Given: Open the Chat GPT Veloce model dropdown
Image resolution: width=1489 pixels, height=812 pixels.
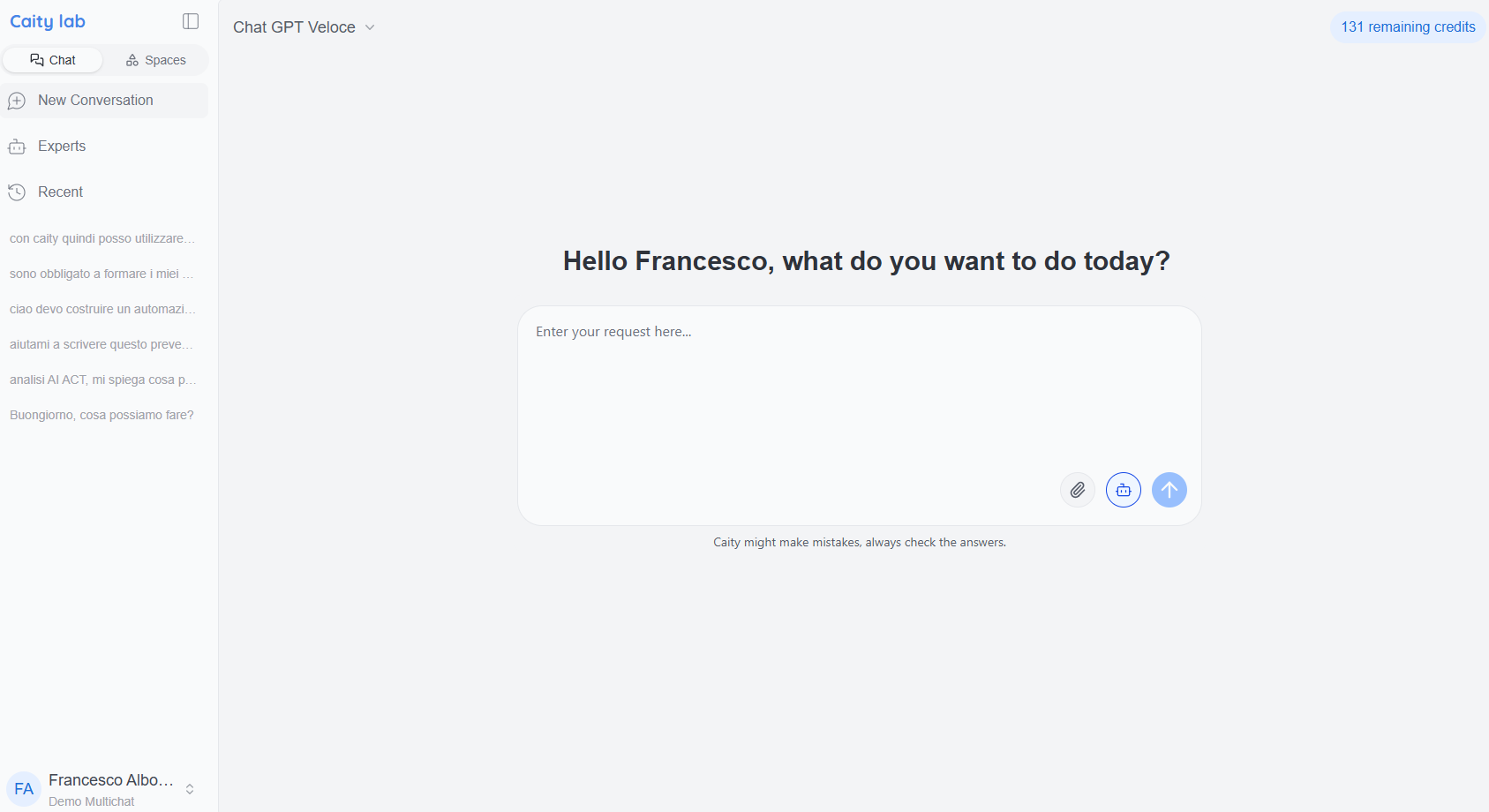Looking at the screenshot, I should pyautogui.click(x=304, y=27).
